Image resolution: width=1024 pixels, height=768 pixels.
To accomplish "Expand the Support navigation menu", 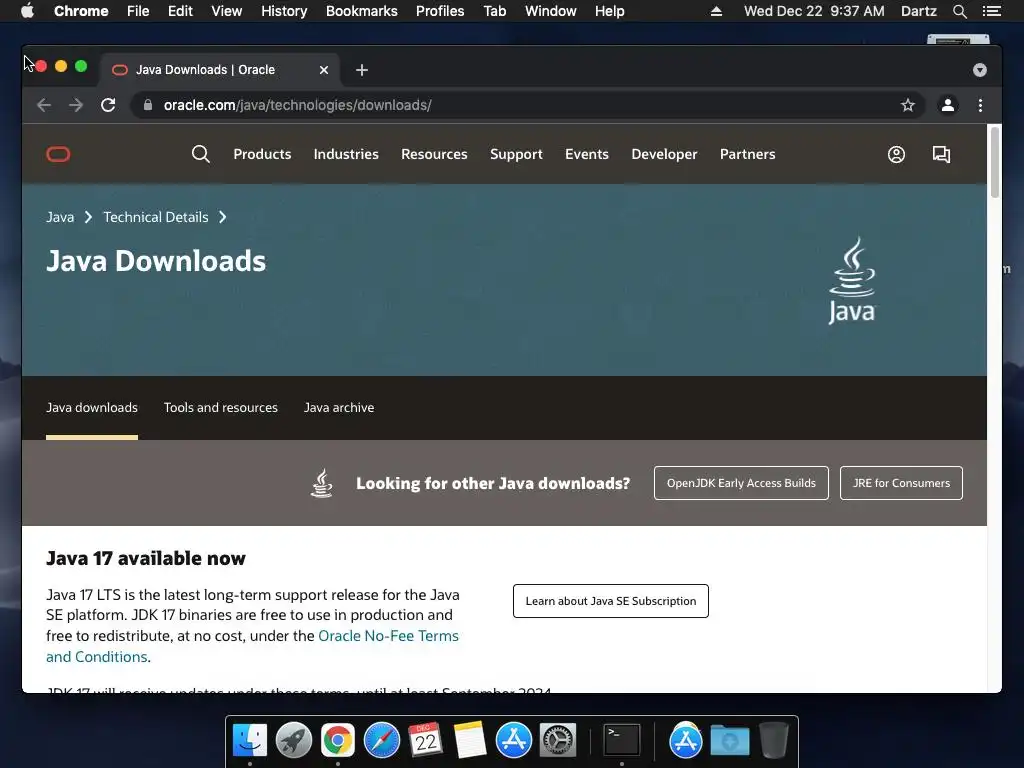I will 517,154.
